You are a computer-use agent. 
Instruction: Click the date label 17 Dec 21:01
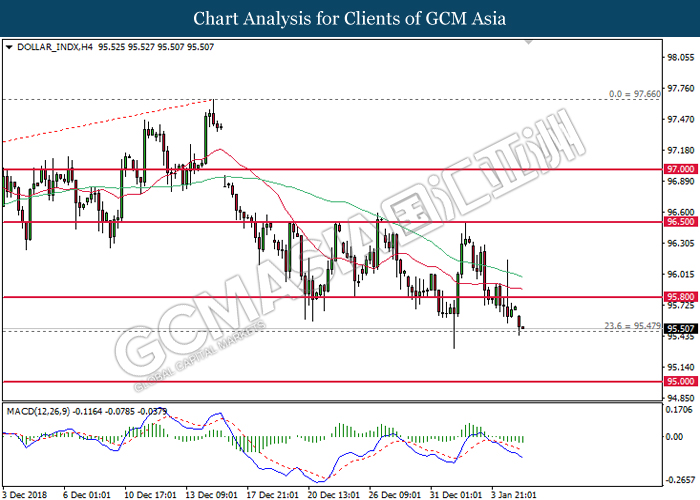273,495
